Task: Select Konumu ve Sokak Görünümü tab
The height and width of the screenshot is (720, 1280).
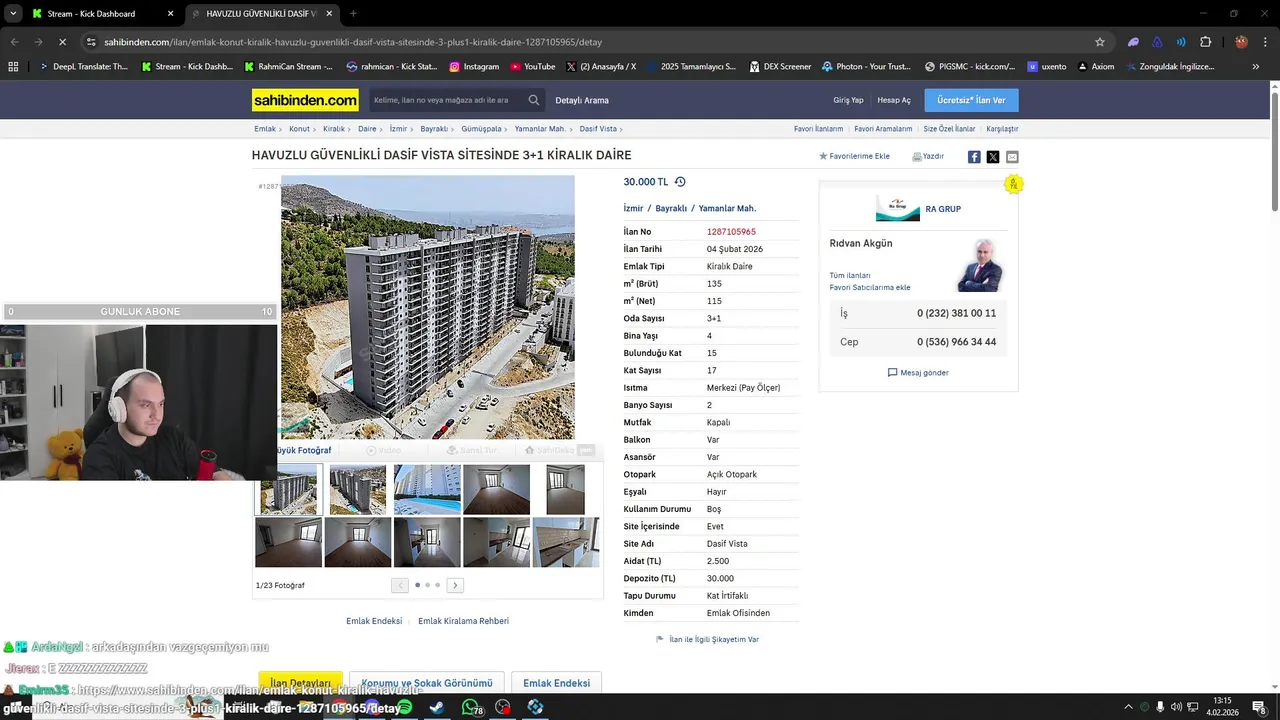Action: tap(427, 683)
